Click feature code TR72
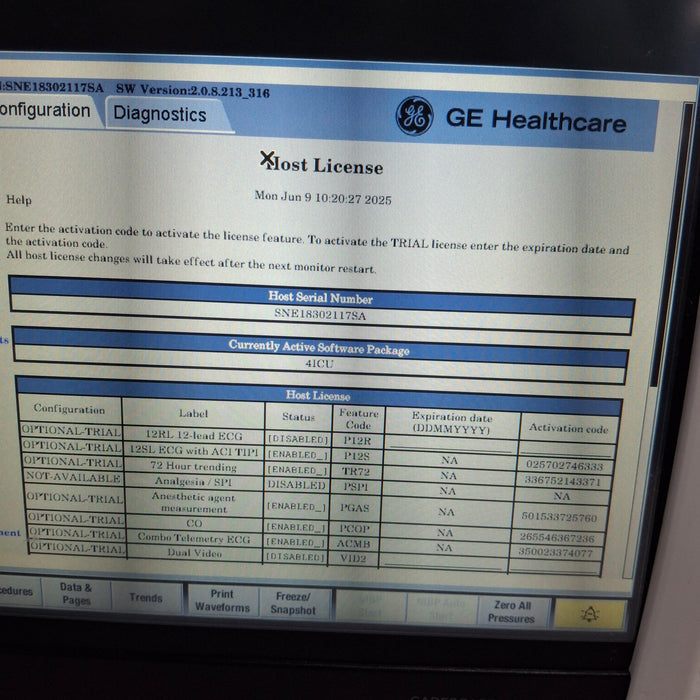This screenshot has width=700, height=700. pyautogui.click(x=356, y=471)
